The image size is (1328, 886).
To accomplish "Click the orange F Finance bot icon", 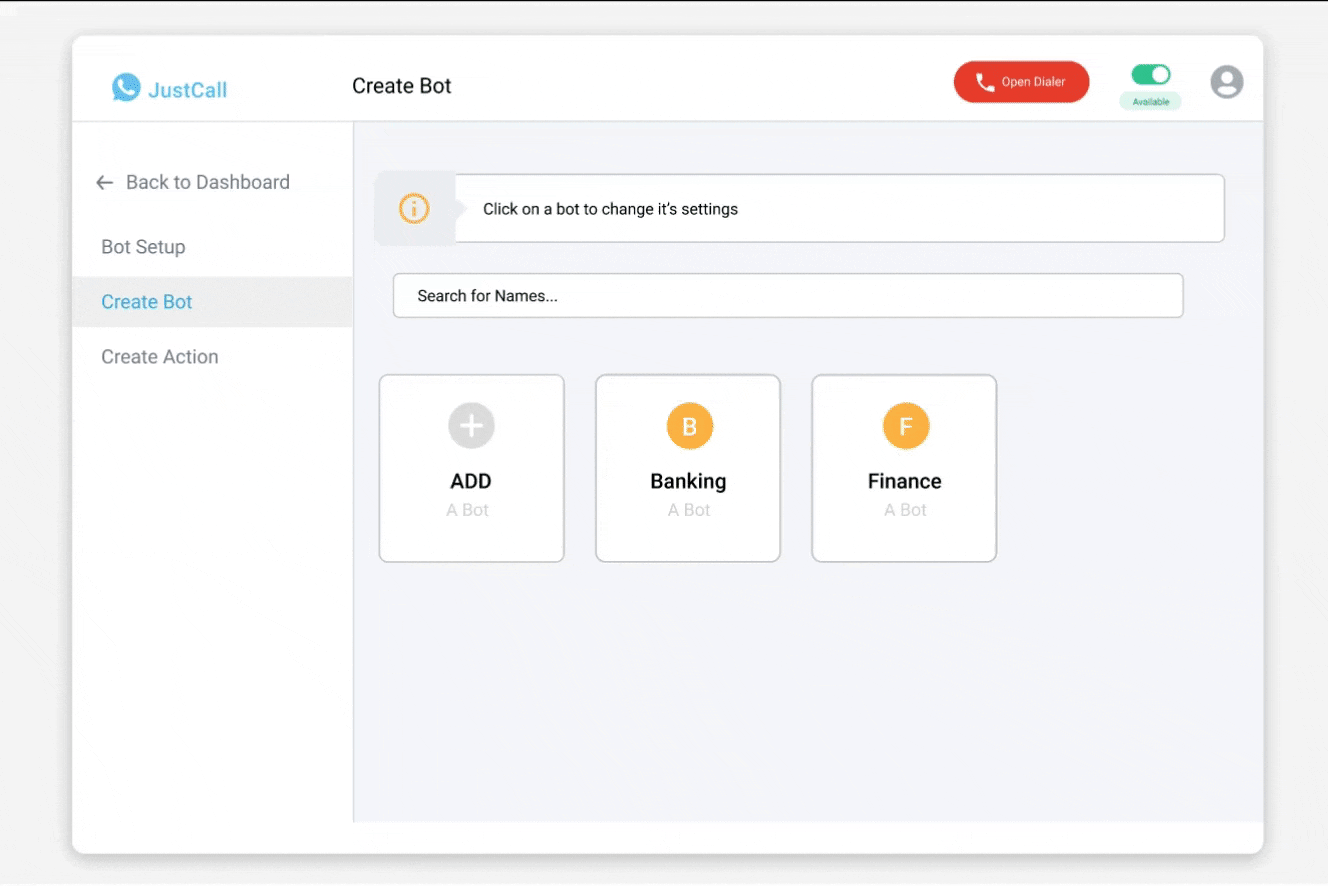I will tap(905, 427).
